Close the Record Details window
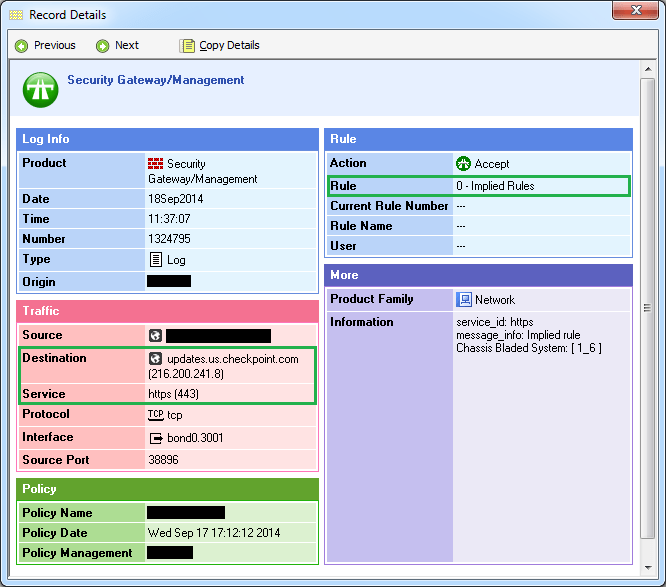 (x=635, y=10)
